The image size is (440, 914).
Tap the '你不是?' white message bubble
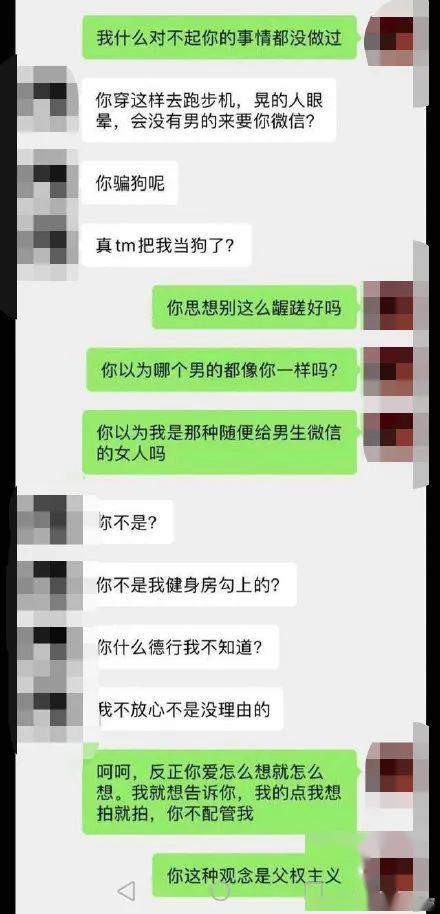[x=129, y=522]
